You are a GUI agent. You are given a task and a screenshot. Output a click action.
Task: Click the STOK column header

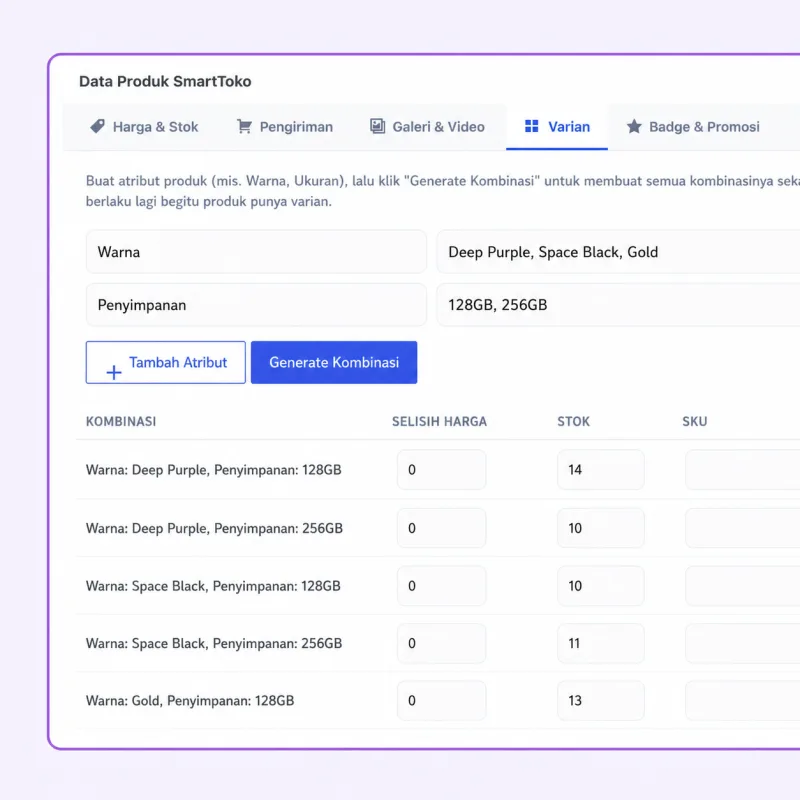point(573,421)
